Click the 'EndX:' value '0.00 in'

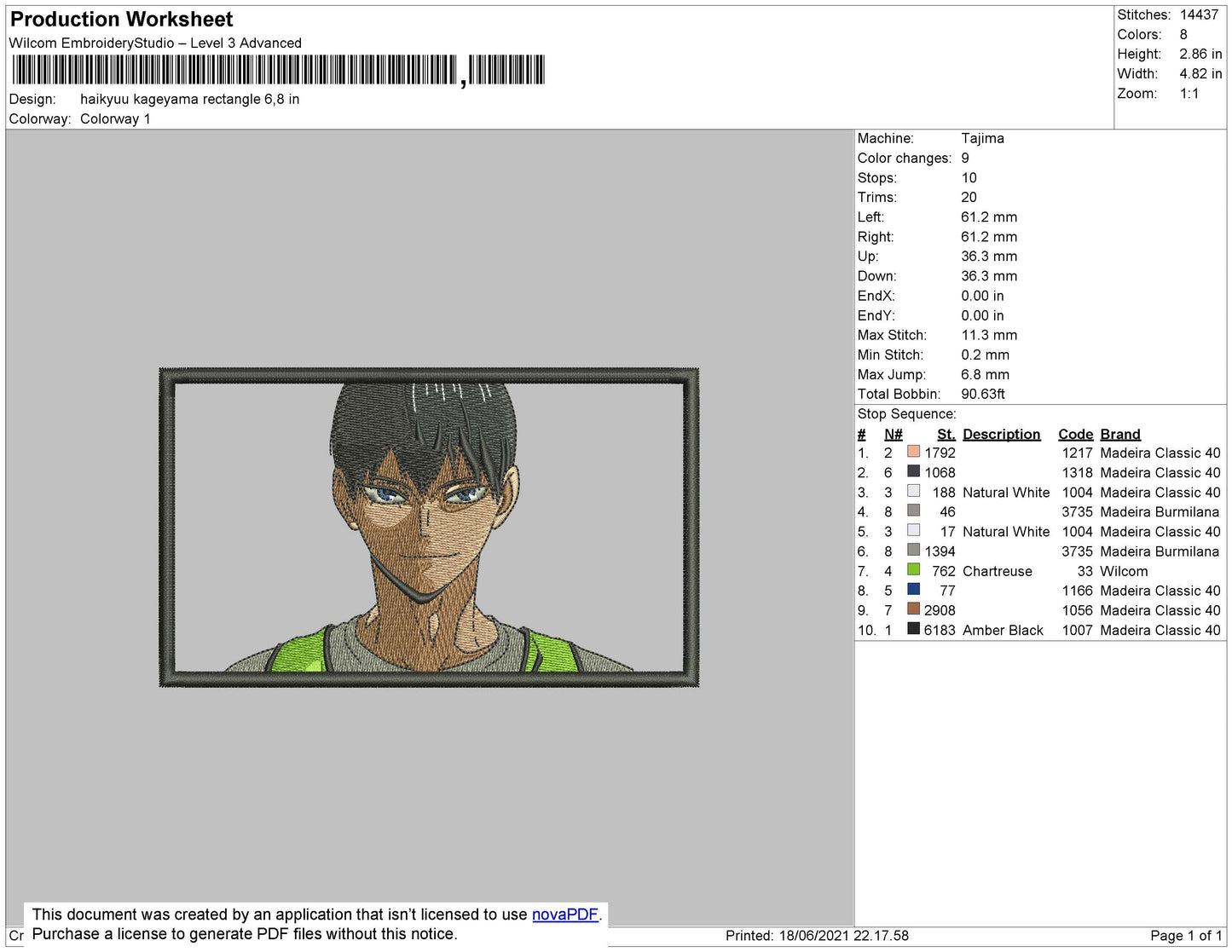(982, 296)
